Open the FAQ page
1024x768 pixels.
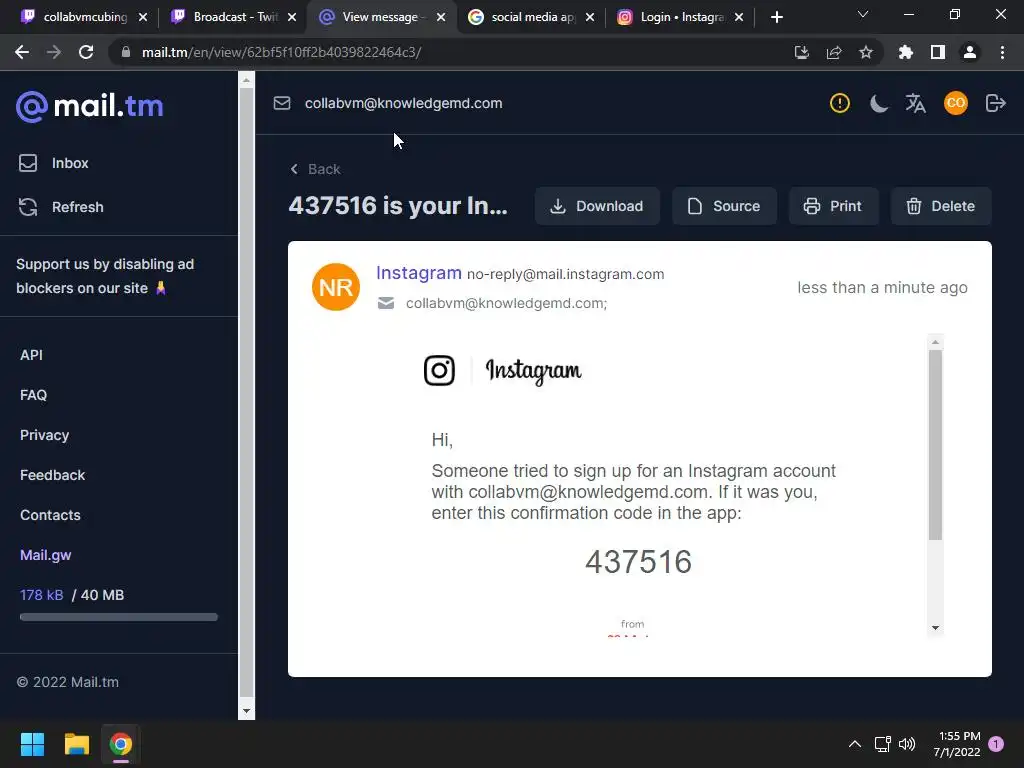coord(33,395)
